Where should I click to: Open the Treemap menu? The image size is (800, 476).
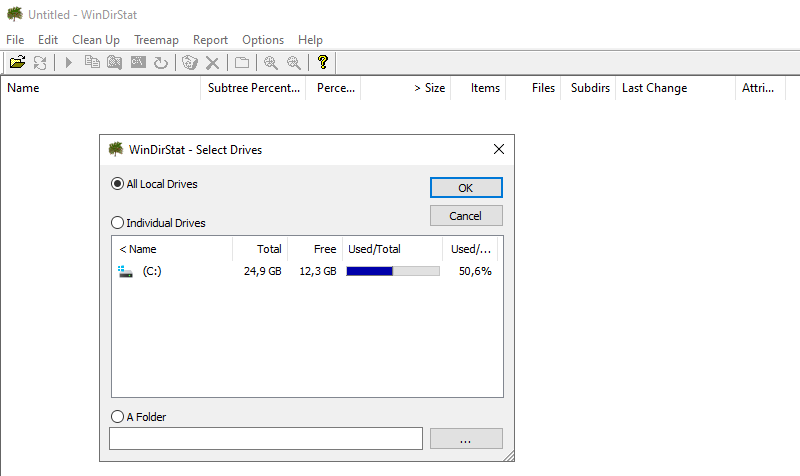tap(156, 40)
